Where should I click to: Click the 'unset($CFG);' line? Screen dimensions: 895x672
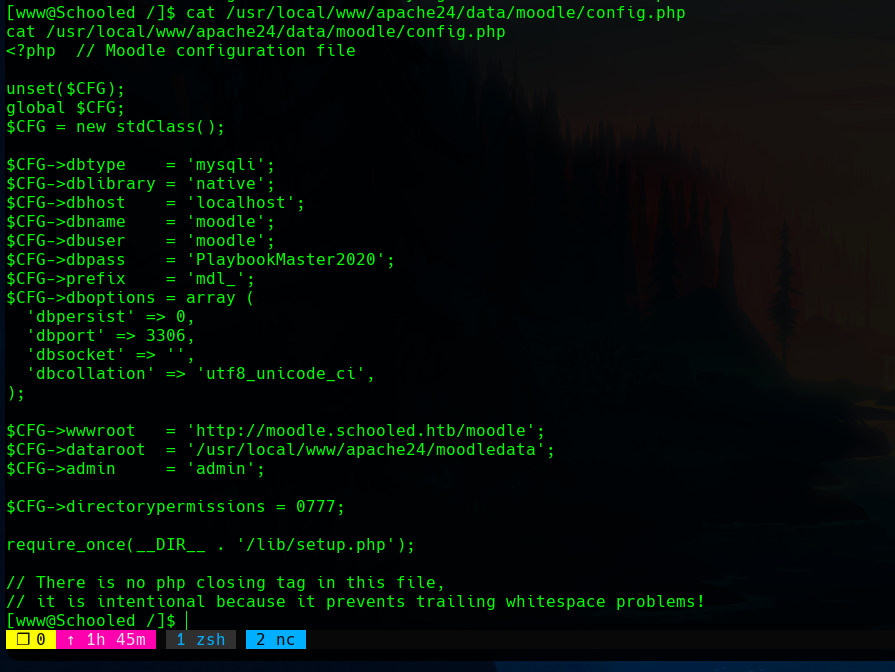pos(66,89)
